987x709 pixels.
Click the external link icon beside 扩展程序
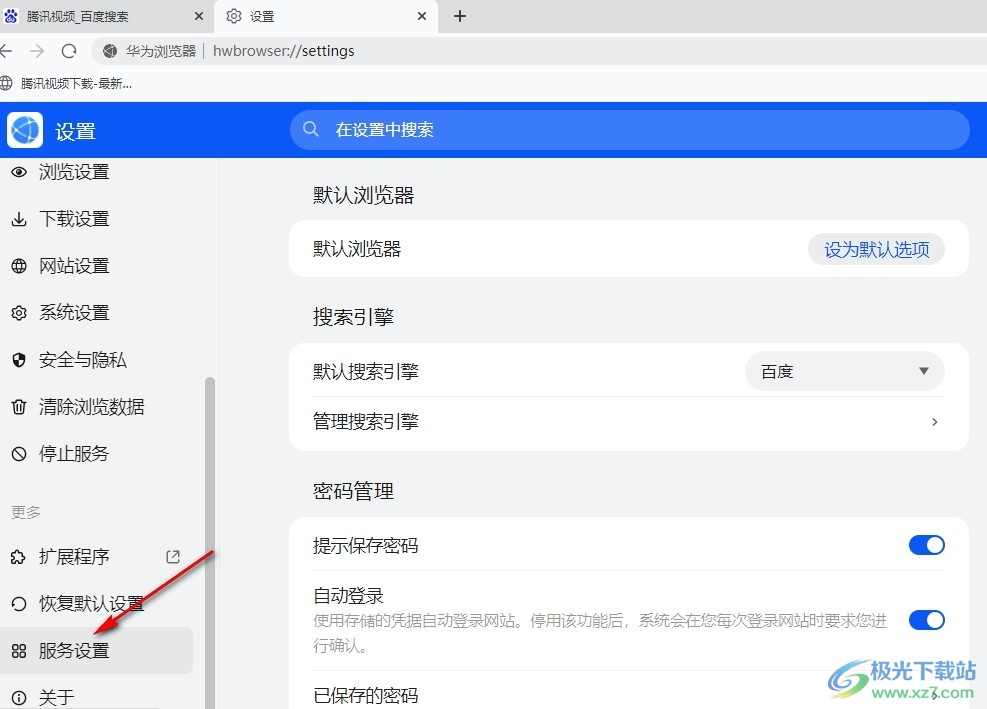[x=173, y=557]
